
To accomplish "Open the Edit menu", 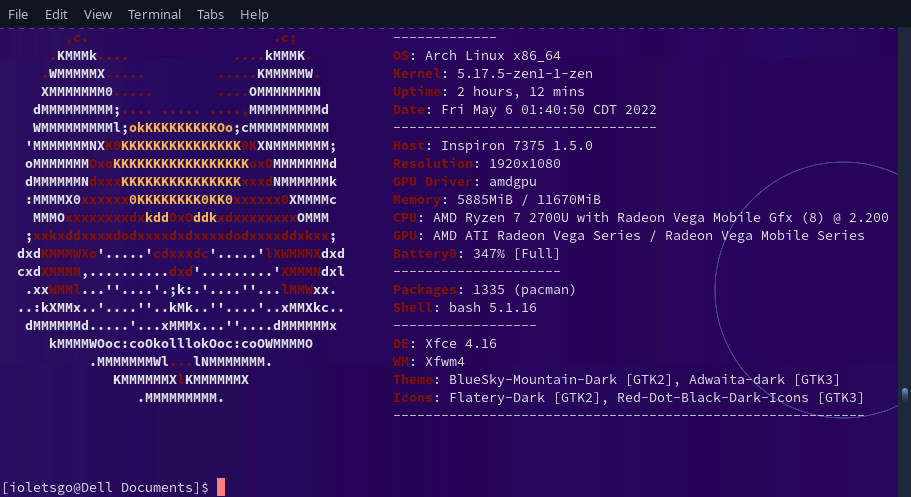I will pyautogui.click(x=56, y=14).
